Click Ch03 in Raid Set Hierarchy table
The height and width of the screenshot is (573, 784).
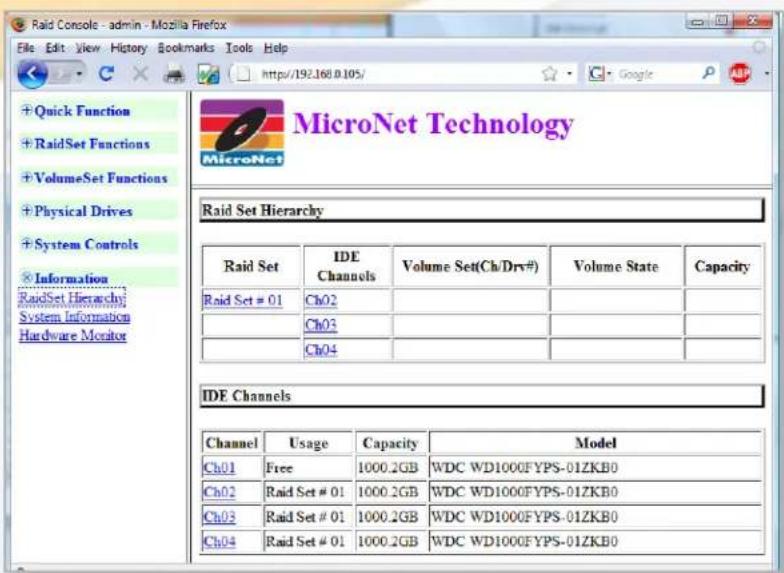tap(321, 325)
